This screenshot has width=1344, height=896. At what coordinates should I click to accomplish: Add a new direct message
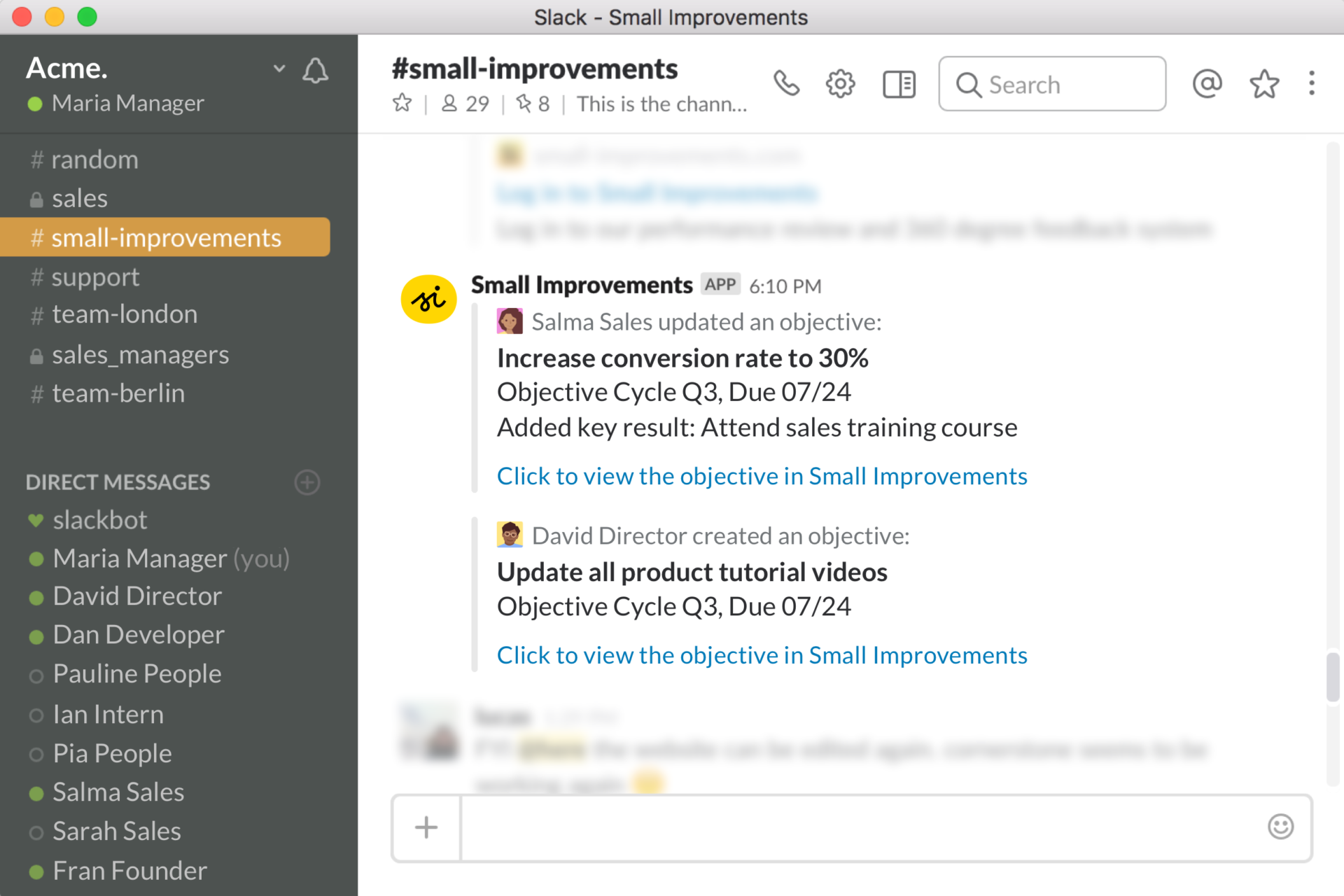pyautogui.click(x=307, y=482)
